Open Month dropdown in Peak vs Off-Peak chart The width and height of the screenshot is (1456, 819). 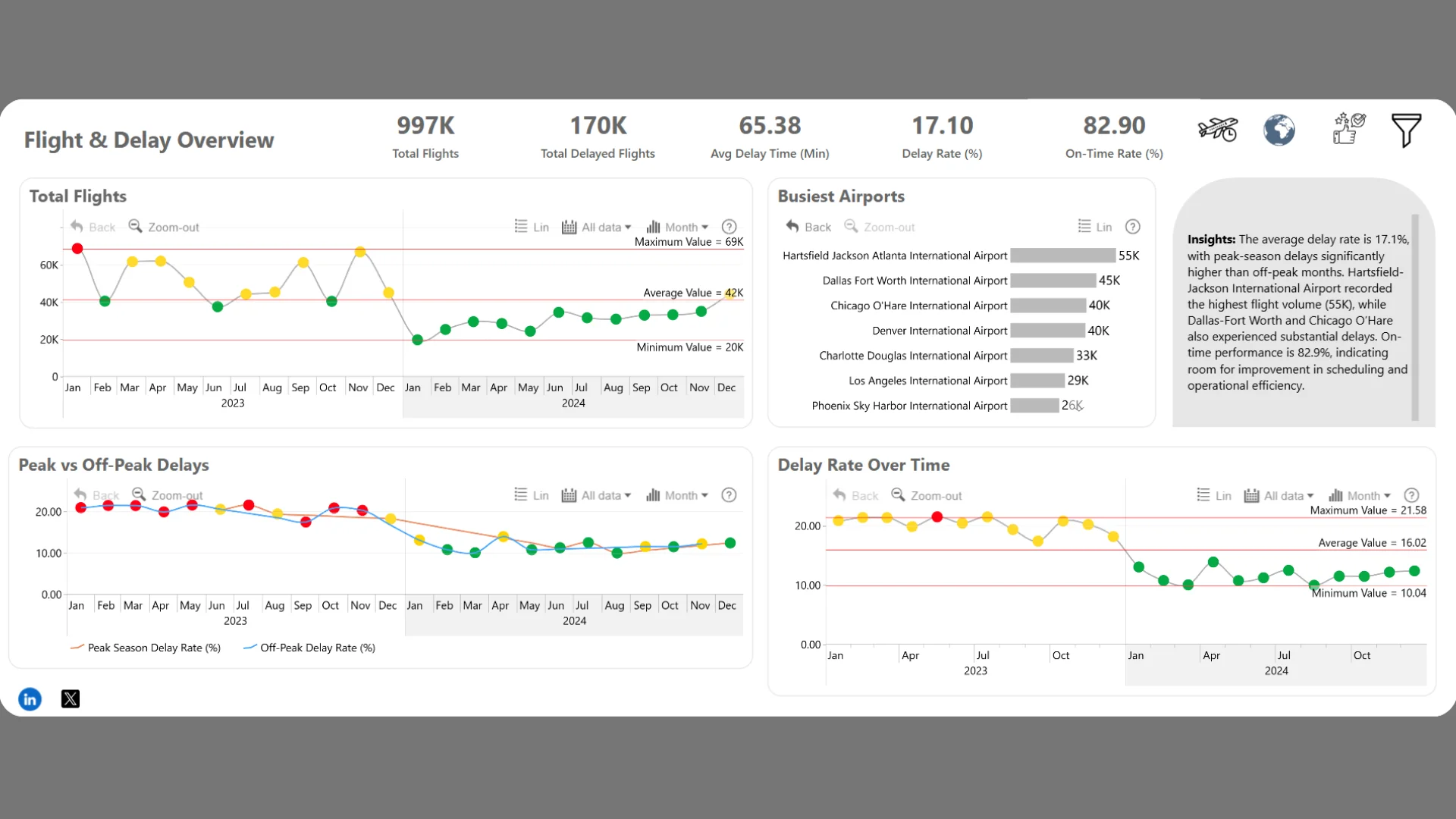[677, 495]
